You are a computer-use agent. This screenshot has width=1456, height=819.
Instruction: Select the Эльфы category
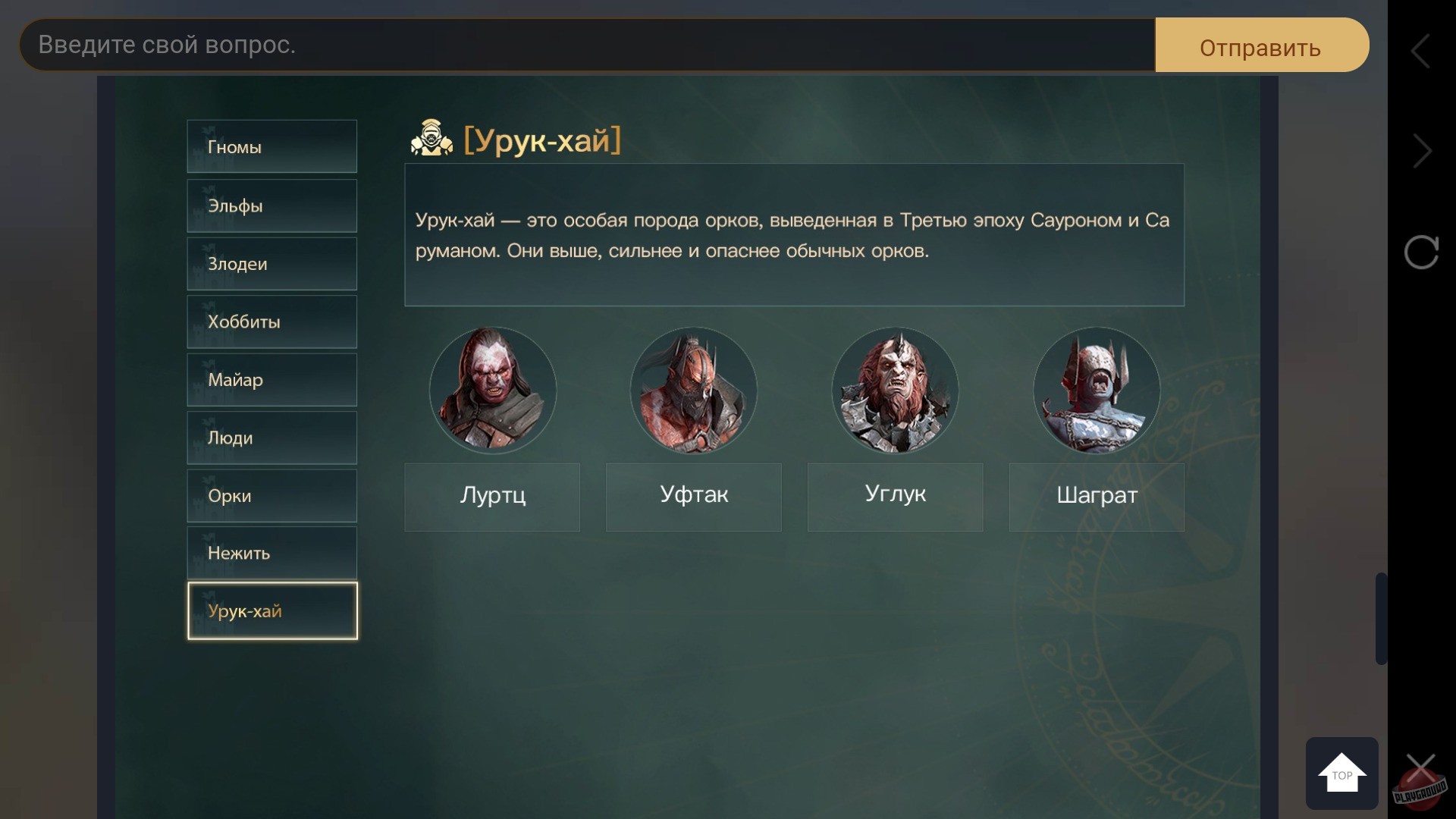point(272,206)
